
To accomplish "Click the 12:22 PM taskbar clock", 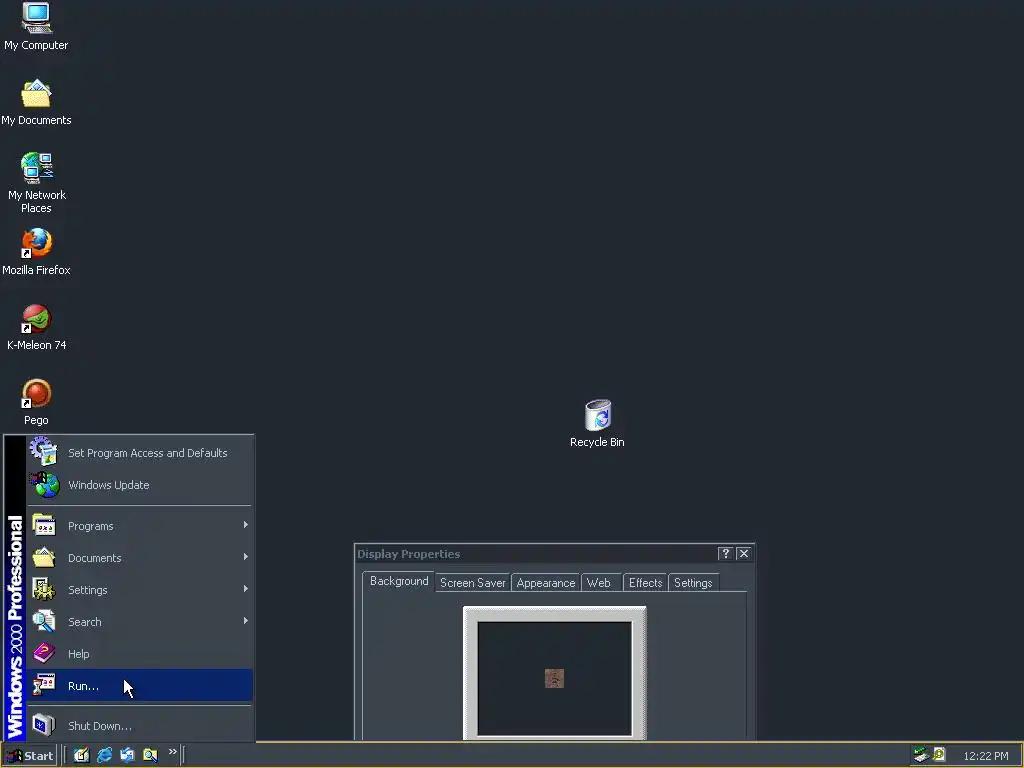I will click(x=985, y=756).
